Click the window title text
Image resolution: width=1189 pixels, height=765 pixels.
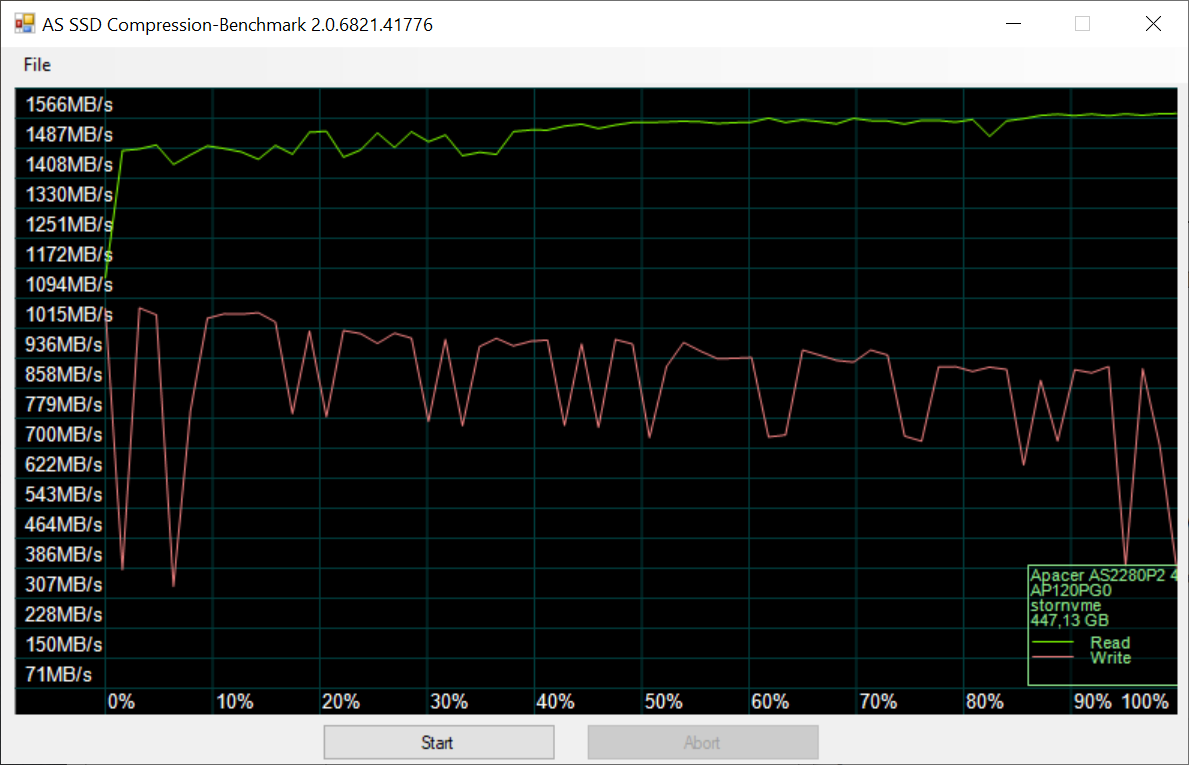point(237,25)
